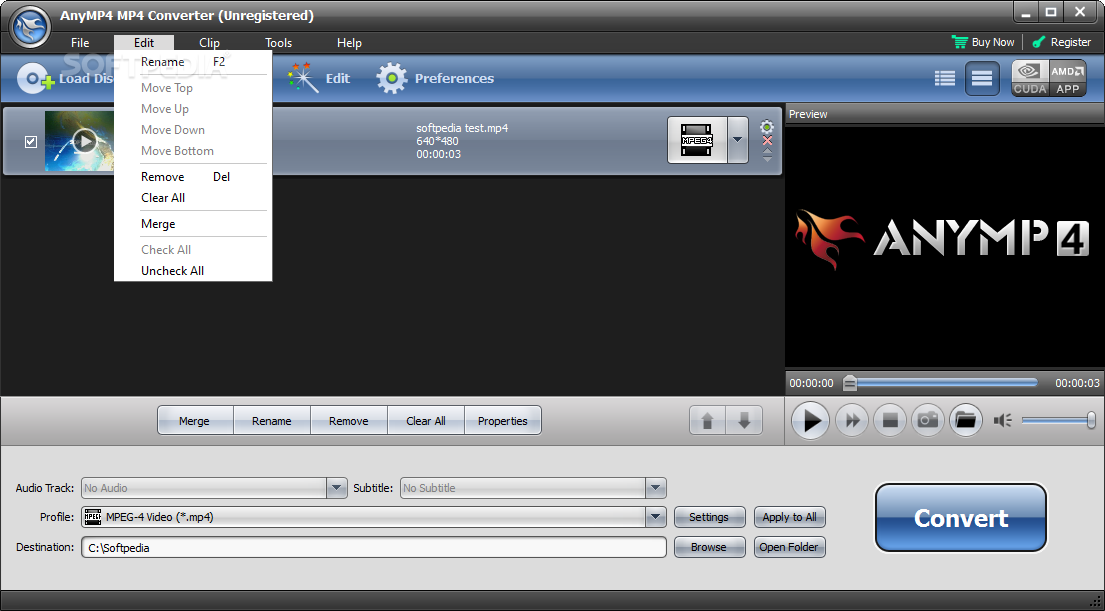This screenshot has width=1105, height=611.
Task: Click the Register key icon
Action: 1039,42
